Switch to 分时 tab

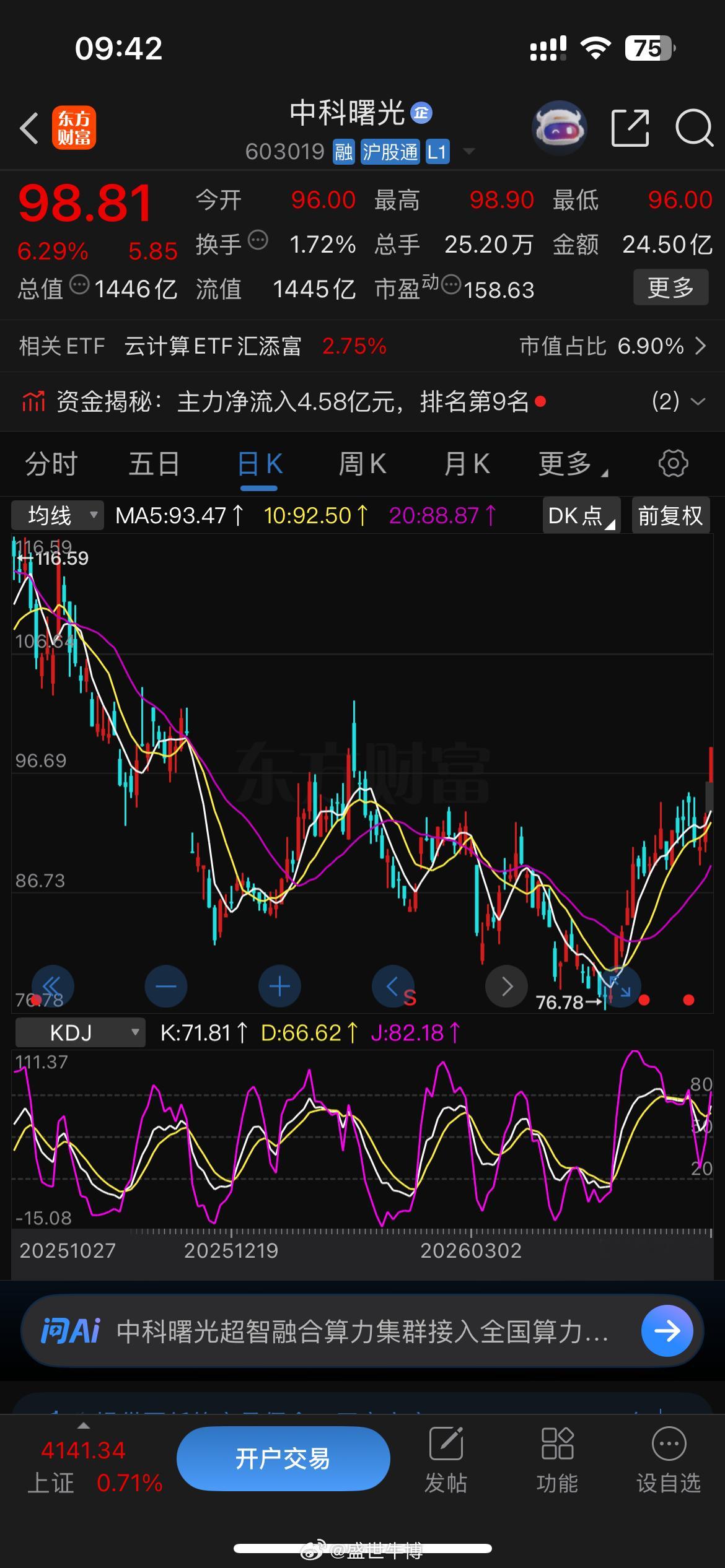pyautogui.click(x=51, y=464)
